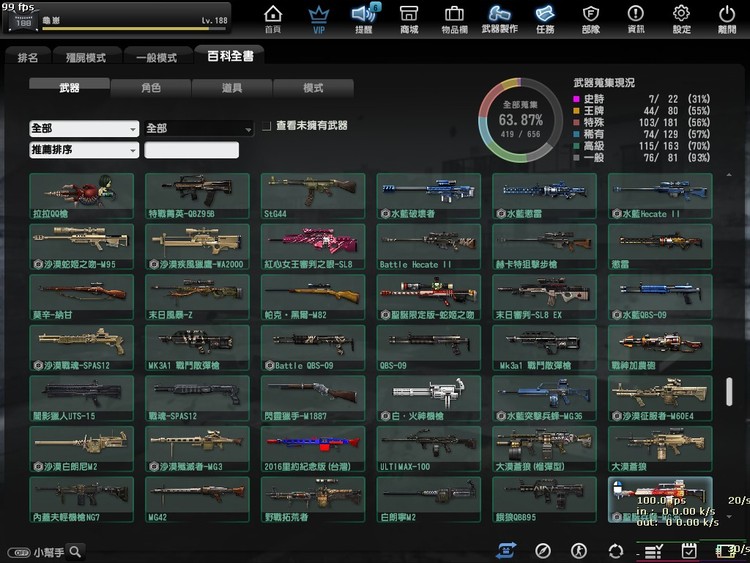750x563 pixels.
Task: Open the 末日風暴-Z weapon card
Action: pos(198,298)
